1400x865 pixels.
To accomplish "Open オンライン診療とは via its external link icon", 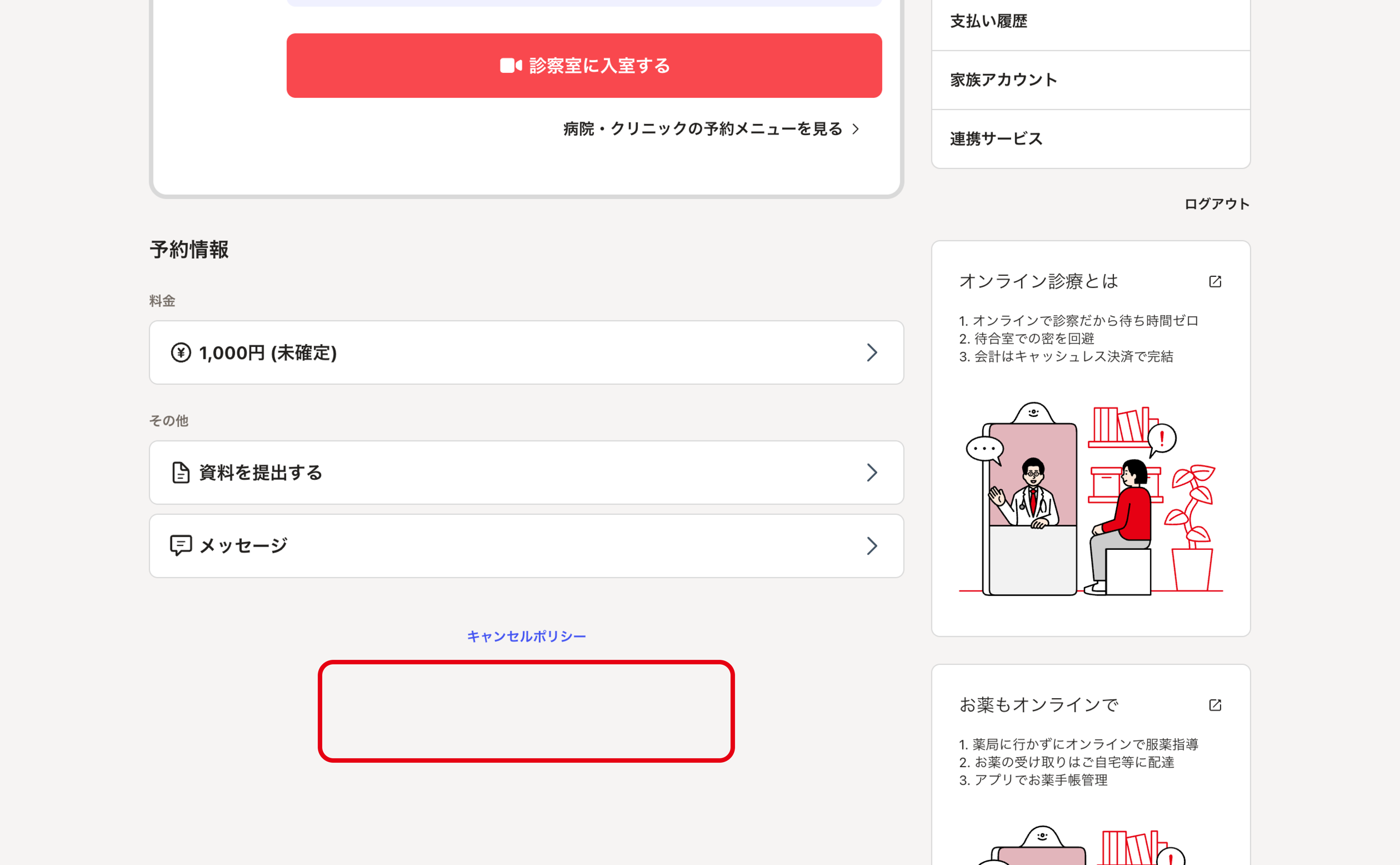I will point(1215,281).
